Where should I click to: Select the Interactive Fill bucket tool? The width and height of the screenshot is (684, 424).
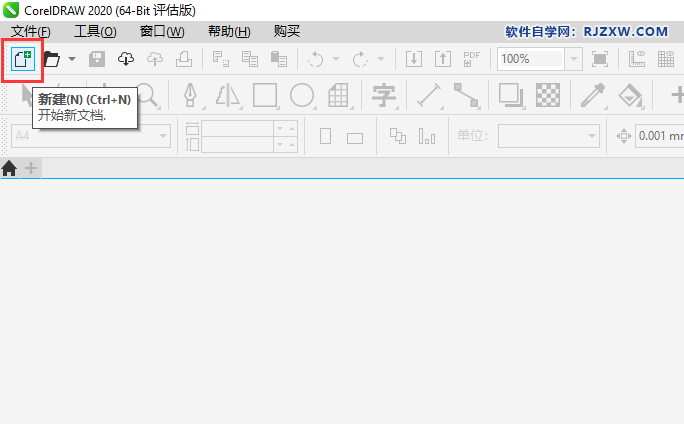coord(630,95)
